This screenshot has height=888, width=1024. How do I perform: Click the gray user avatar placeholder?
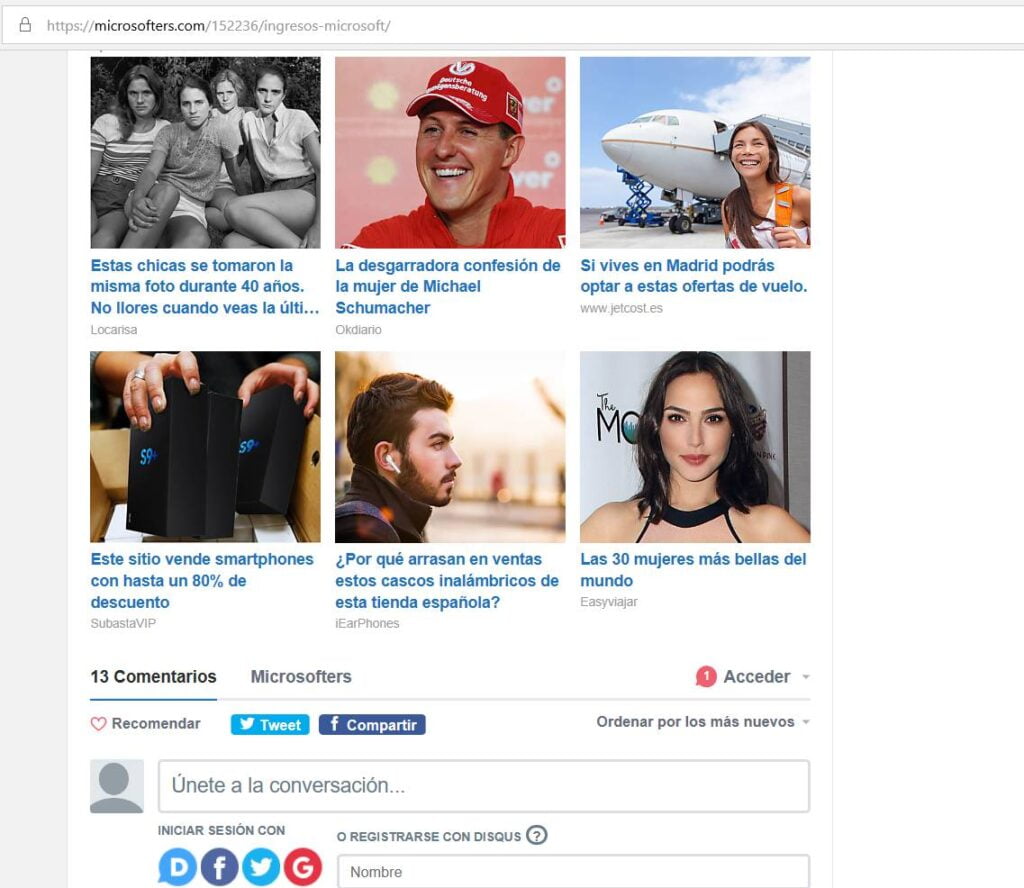point(117,786)
